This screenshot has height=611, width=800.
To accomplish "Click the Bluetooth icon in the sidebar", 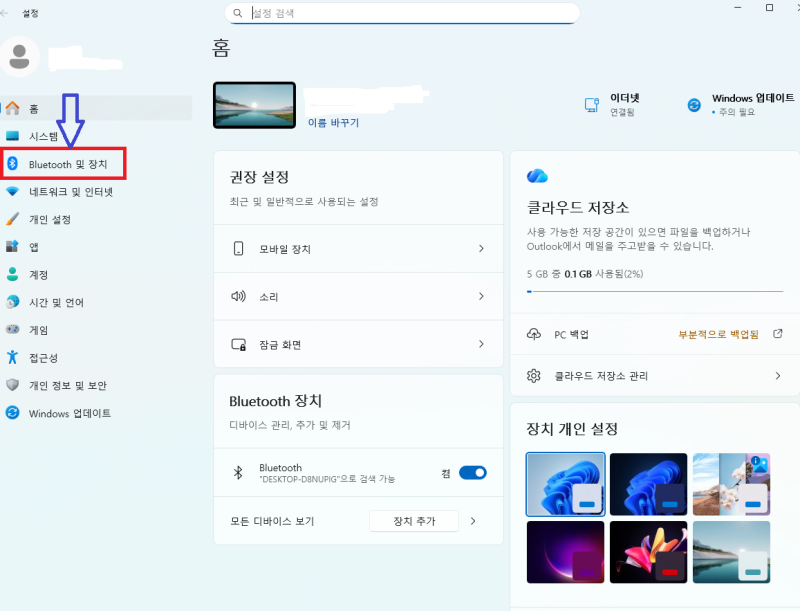I will coord(12,164).
